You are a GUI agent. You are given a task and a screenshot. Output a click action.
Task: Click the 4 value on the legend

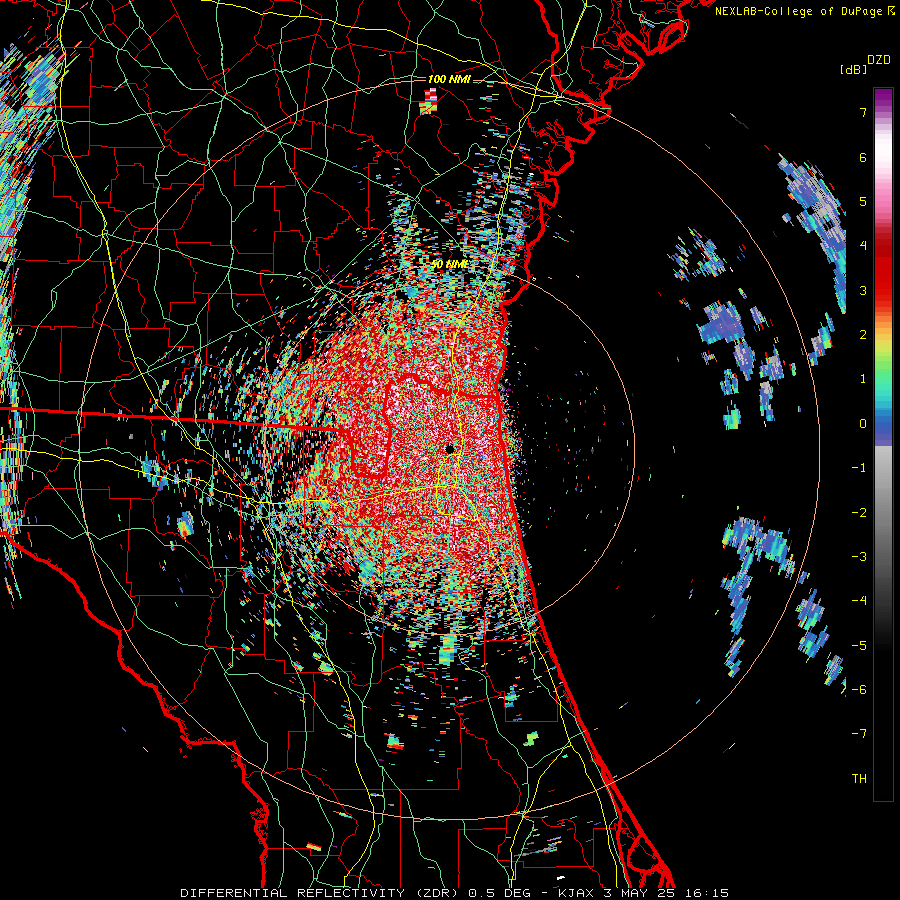tap(863, 246)
